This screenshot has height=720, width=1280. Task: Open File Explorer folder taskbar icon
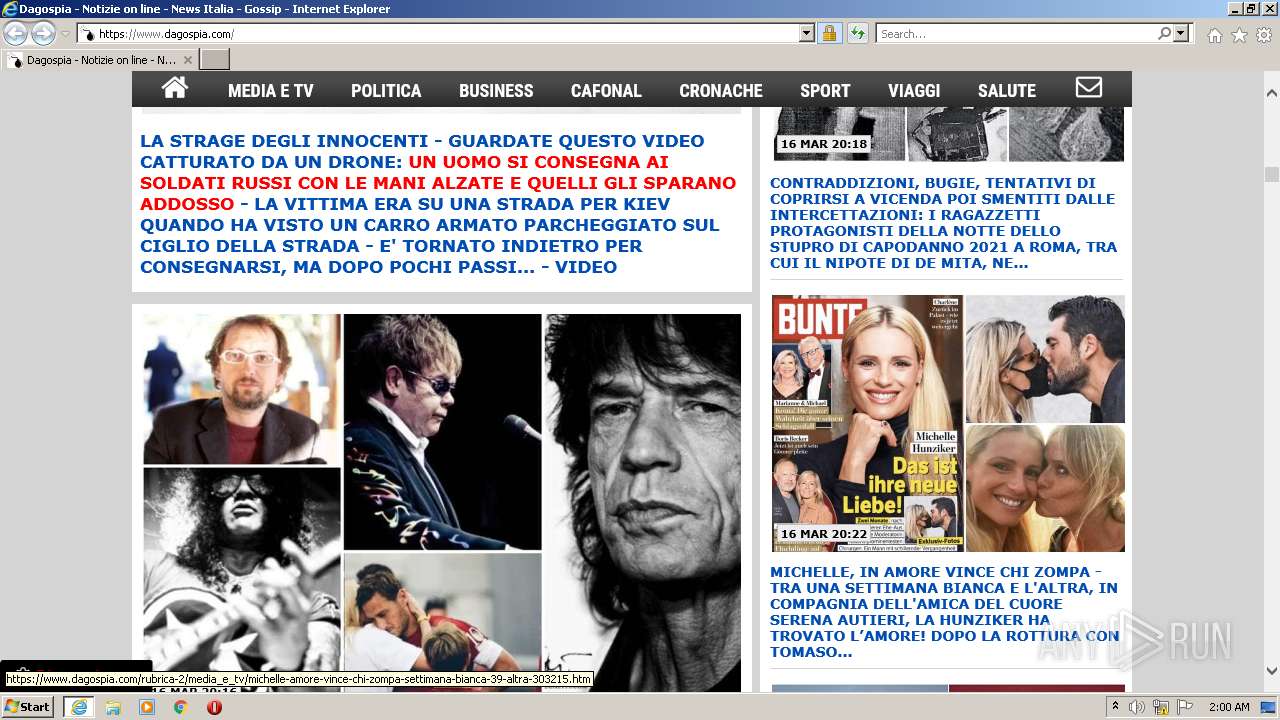[x=113, y=707]
